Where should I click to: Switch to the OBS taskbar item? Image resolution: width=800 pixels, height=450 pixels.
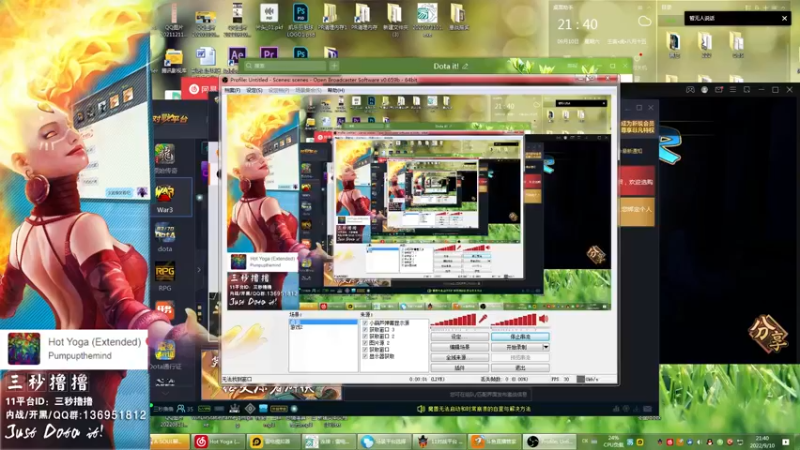[549, 441]
